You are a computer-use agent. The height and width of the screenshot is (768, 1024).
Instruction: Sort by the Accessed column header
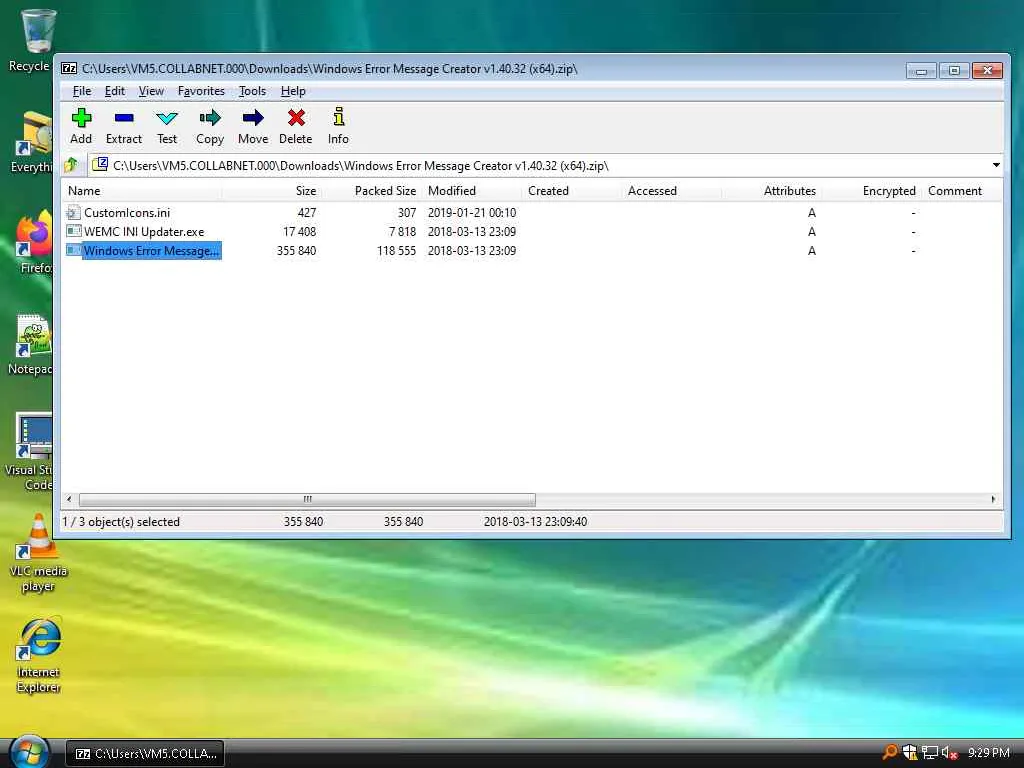tap(673, 191)
